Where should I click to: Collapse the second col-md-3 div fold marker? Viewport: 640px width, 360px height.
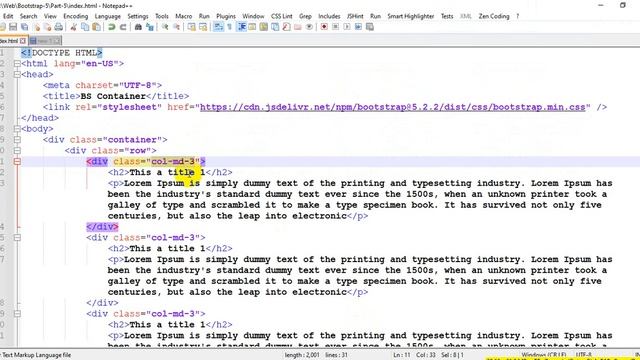coord(17,238)
